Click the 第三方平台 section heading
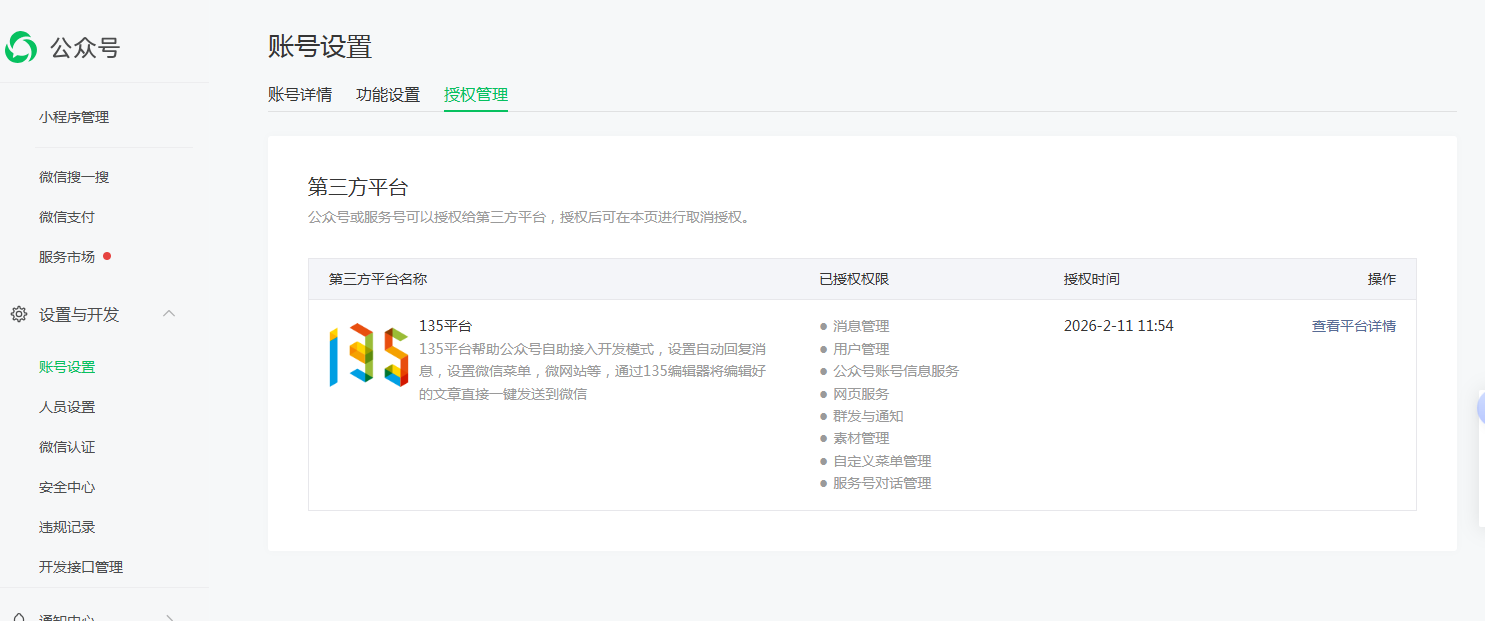The image size is (1485, 621). pyautogui.click(x=358, y=187)
